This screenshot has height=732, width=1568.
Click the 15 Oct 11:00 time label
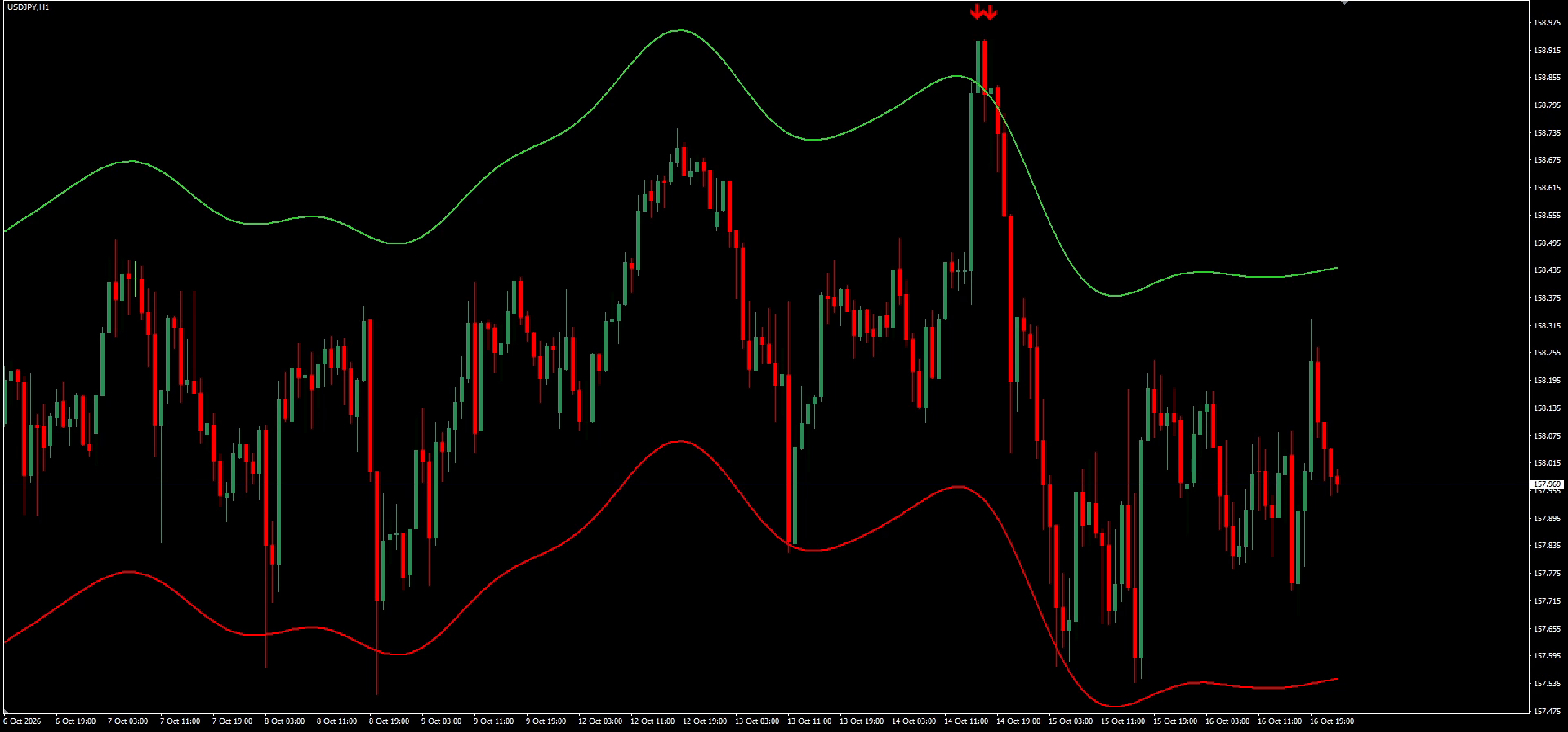(x=1122, y=721)
